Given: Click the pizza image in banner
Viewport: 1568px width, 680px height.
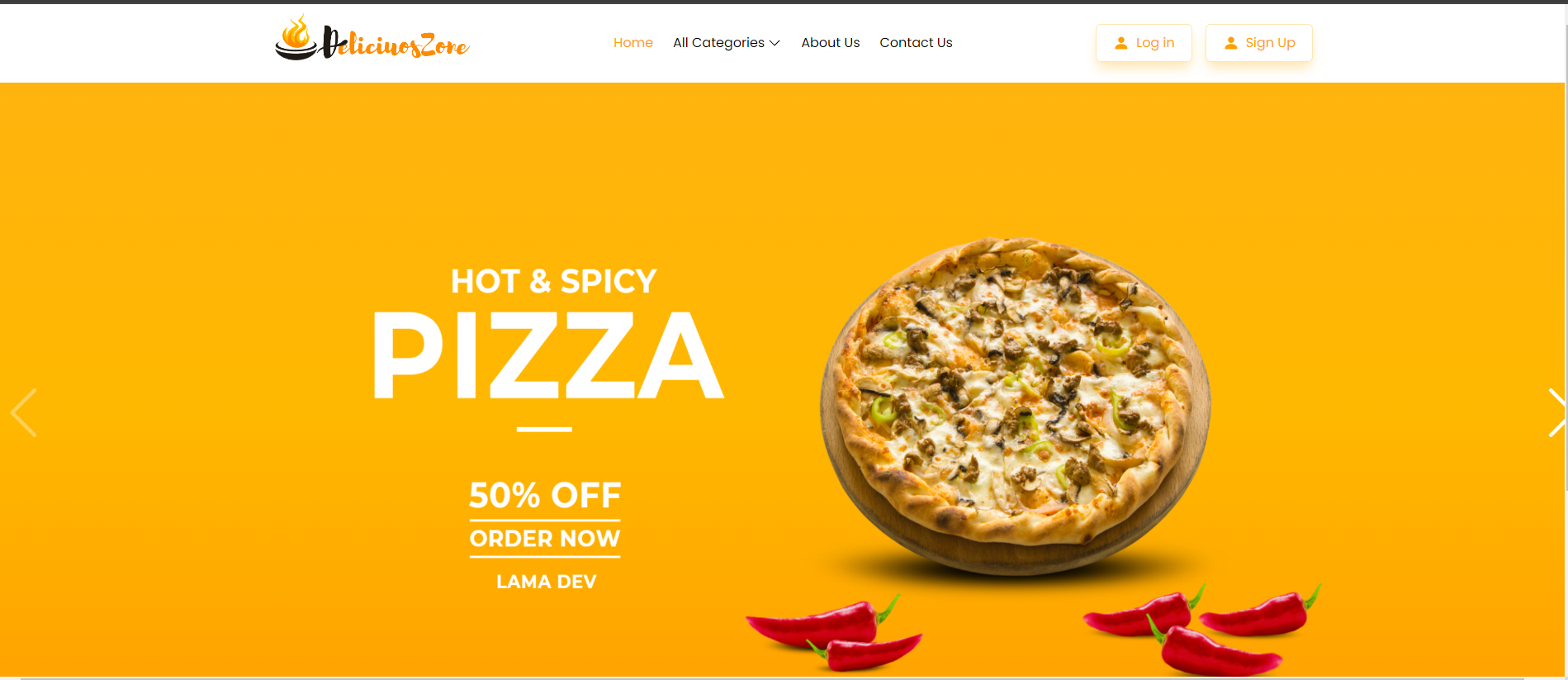Looking at the screenshot, I should click(x=1016, y=405).
